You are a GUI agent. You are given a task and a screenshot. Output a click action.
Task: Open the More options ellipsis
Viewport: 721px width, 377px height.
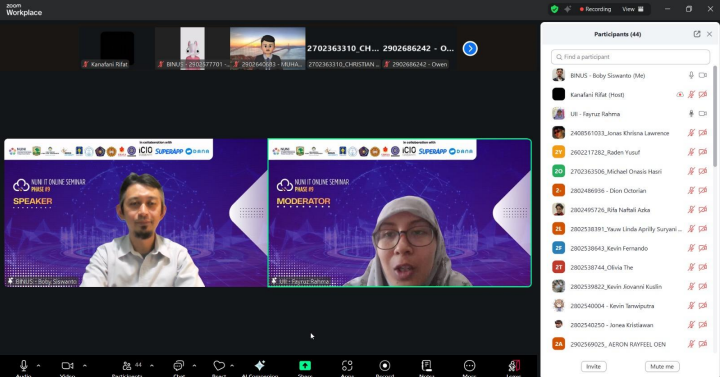(469, 366)
